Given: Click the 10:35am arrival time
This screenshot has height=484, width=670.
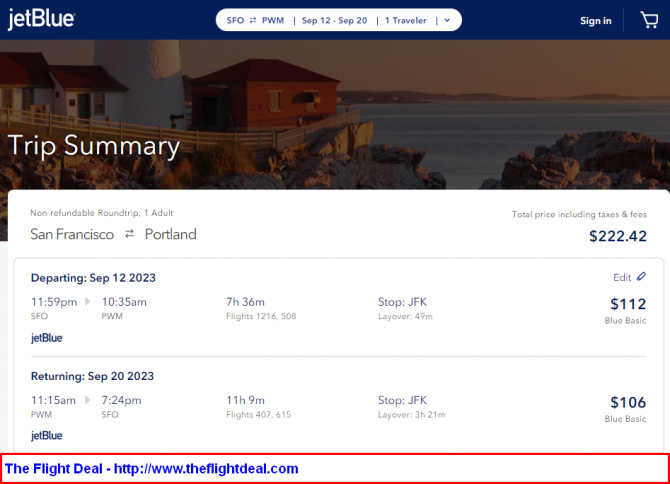Looking at the screenshot, I should pos(124,302).
